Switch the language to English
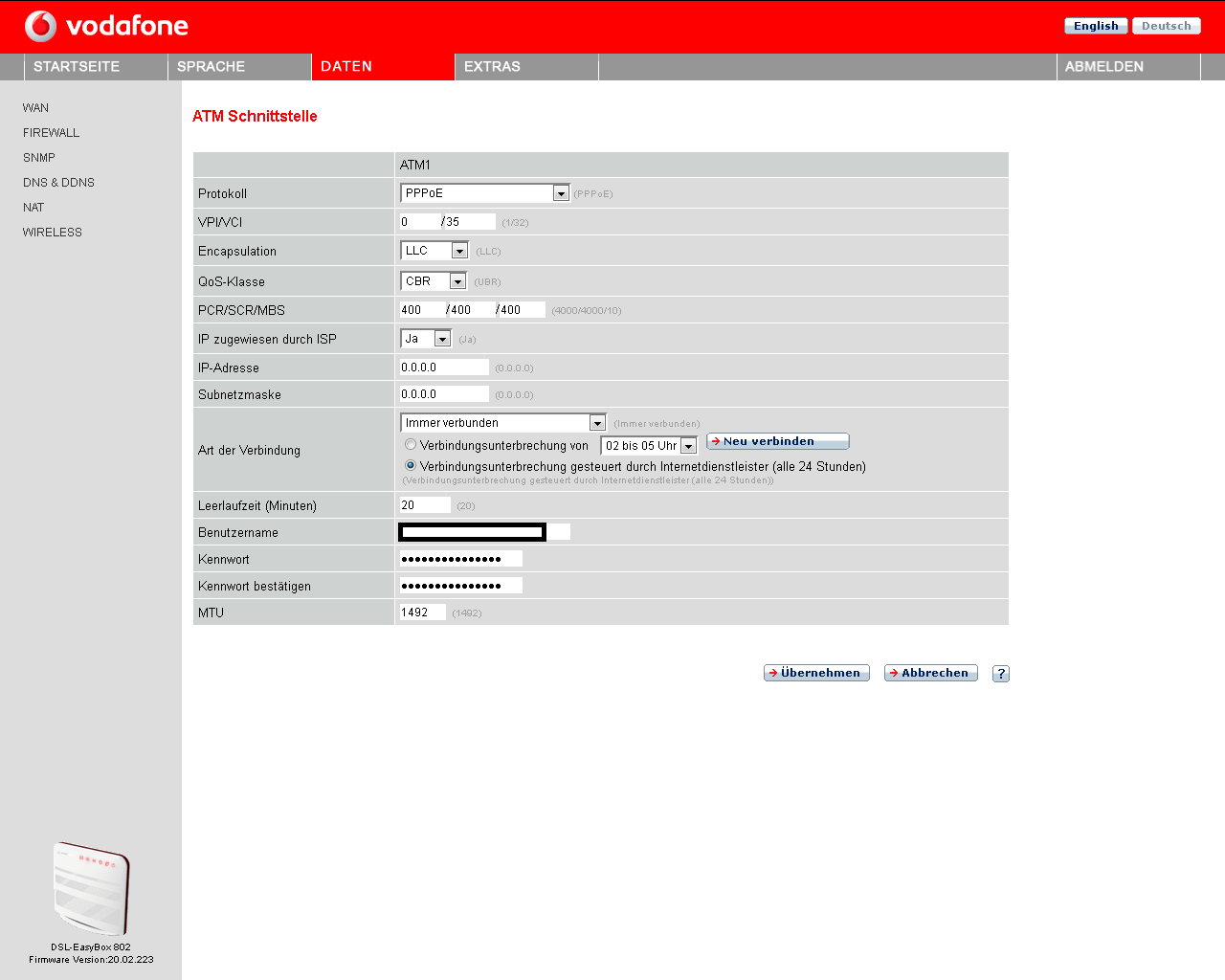The image size is (1225, 980). click(x=1095, y=25)
